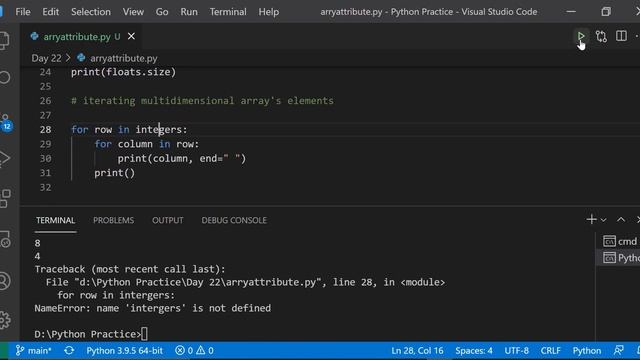Click the terminal prompt input area
The width and height of the screenshot is (640, 360).
[144, 334]
